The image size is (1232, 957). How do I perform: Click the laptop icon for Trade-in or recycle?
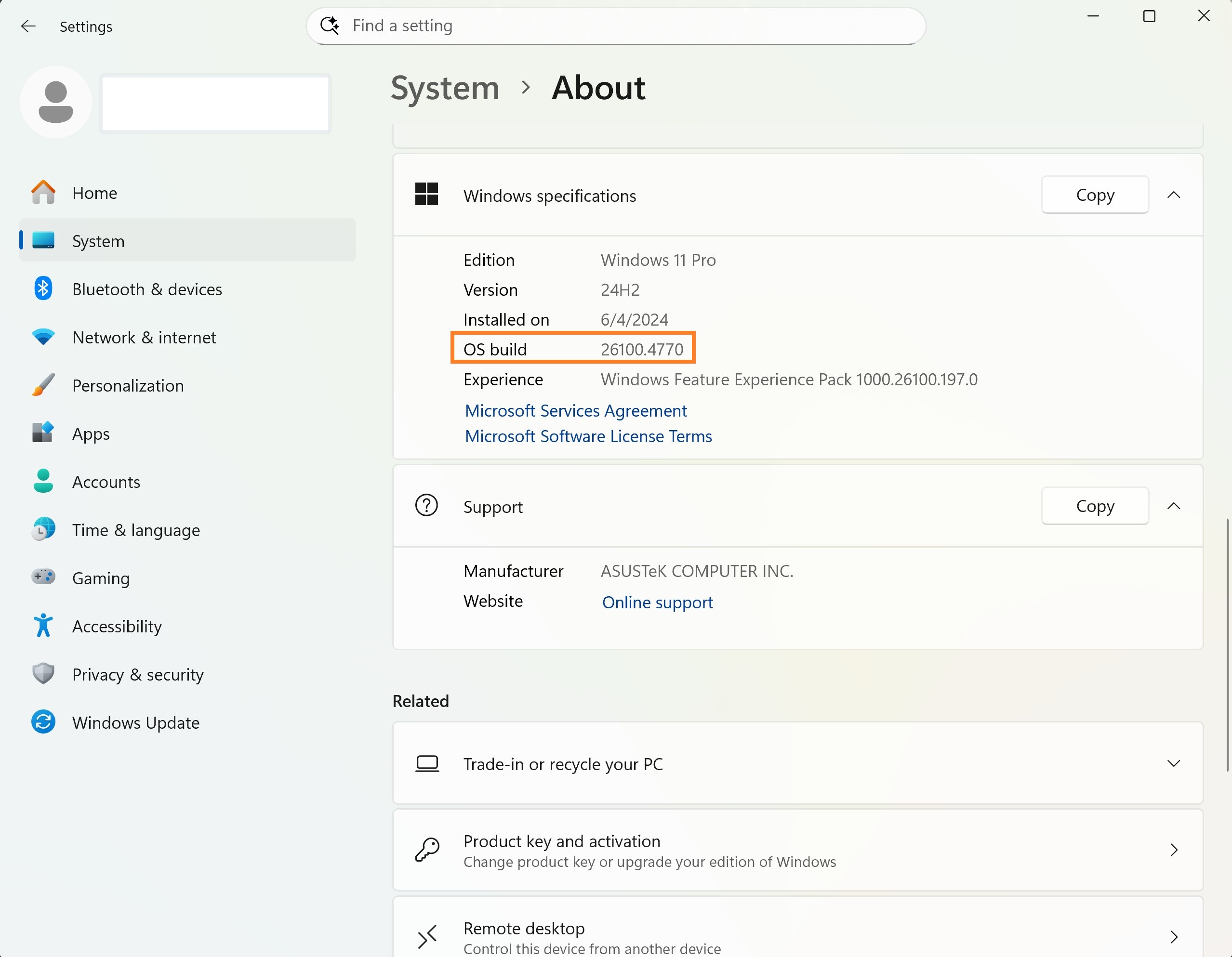coord(427,763)
